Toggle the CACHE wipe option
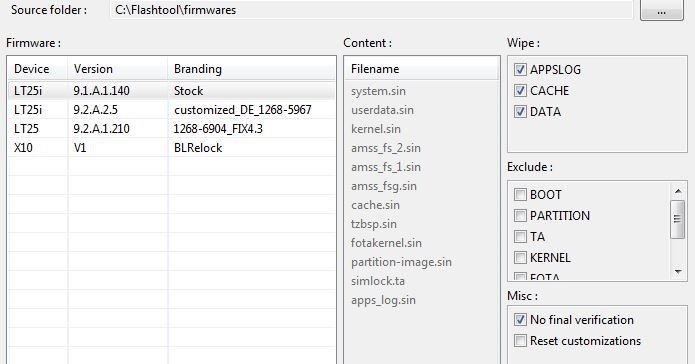Screen dimensions: 695x364 [x=520, y=90]
